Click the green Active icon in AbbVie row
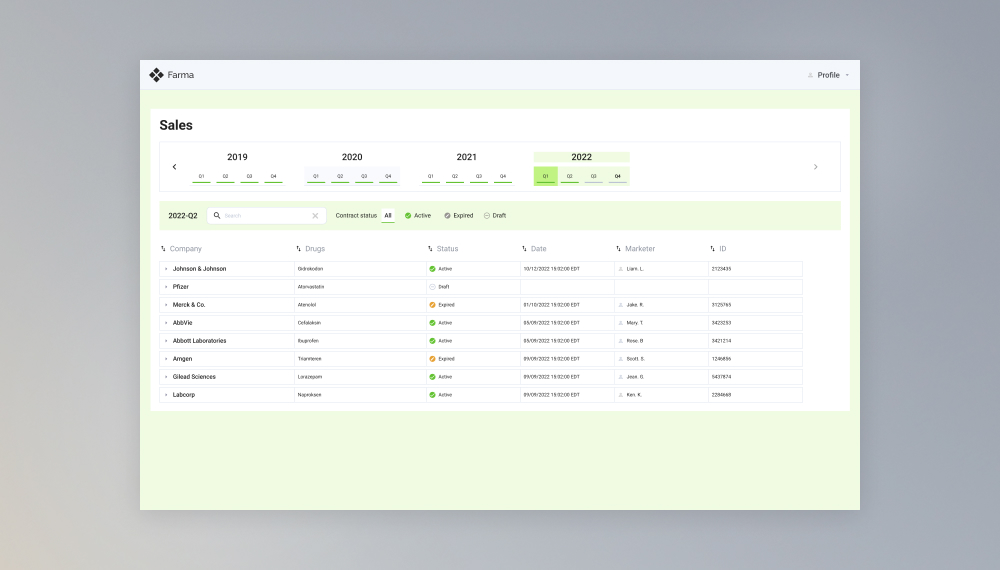 [432, 323]
